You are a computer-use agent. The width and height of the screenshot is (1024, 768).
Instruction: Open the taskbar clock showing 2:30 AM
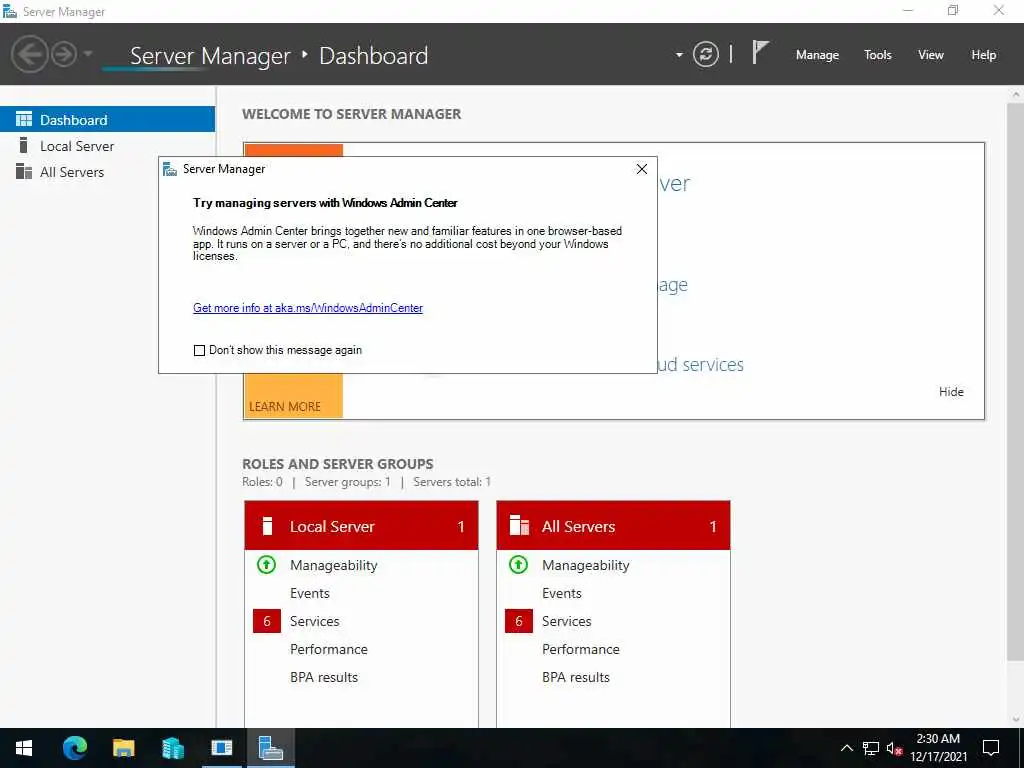(x=938, y=748)
